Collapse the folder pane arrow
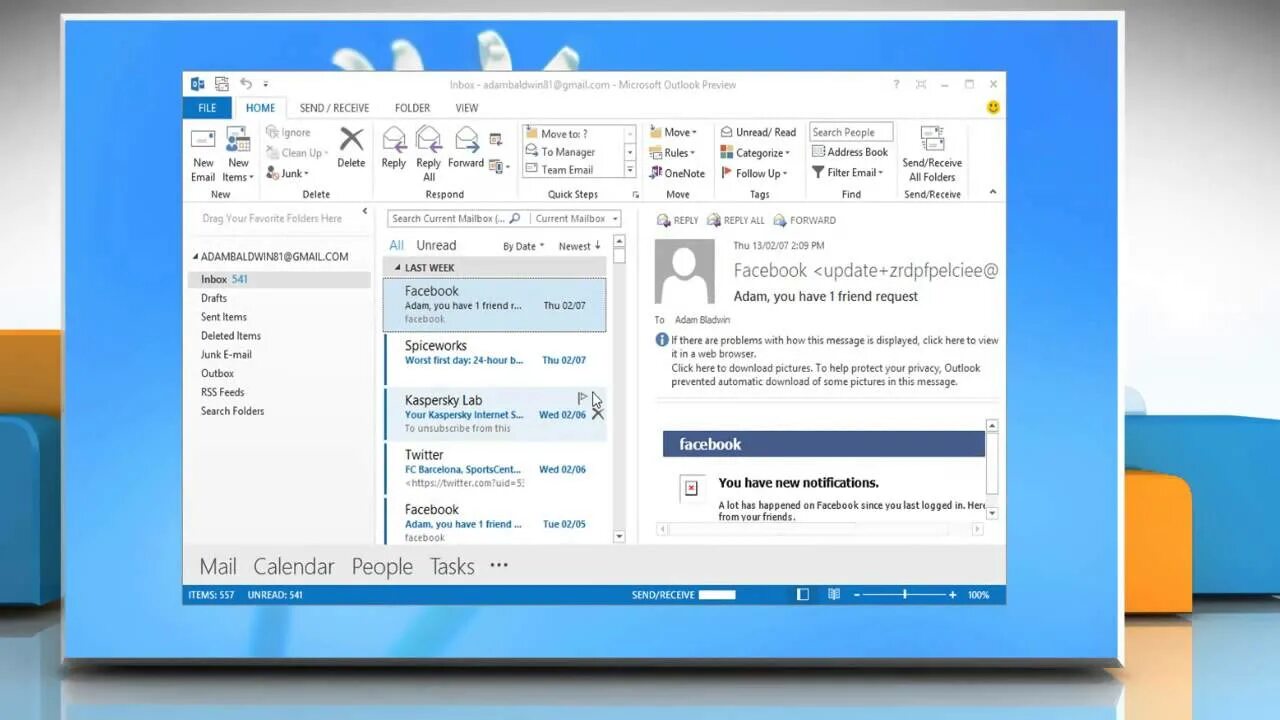 (365, 212)
